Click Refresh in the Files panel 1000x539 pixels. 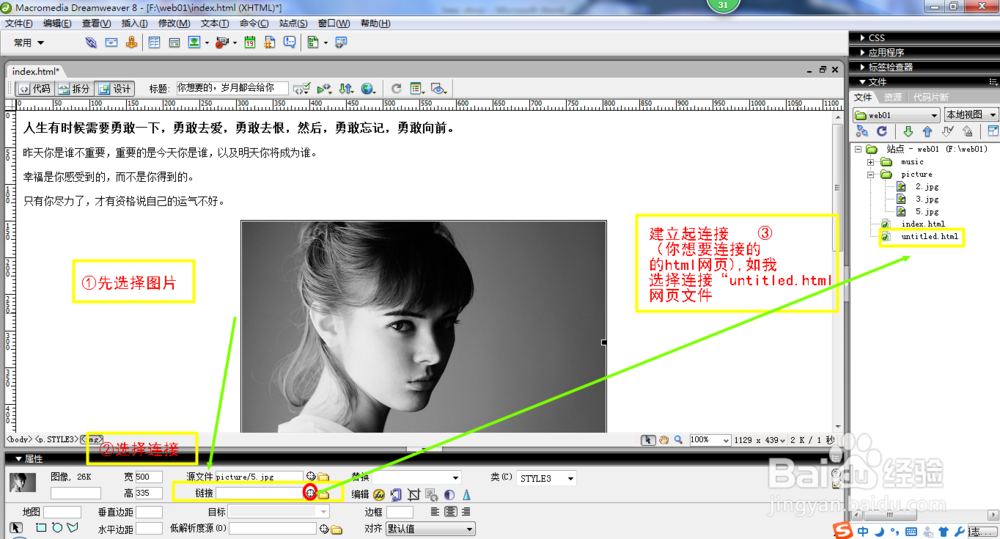[x=881, y=131]
